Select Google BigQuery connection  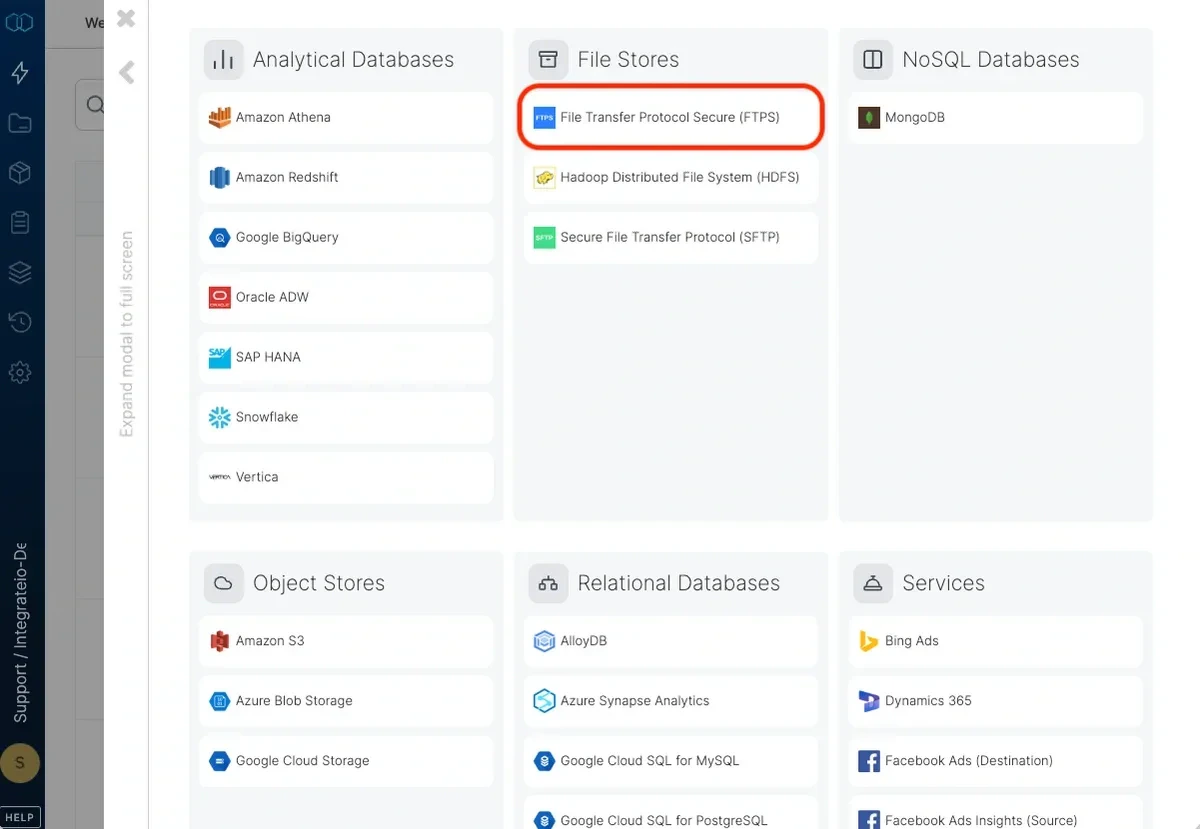(x=346, y=237)
